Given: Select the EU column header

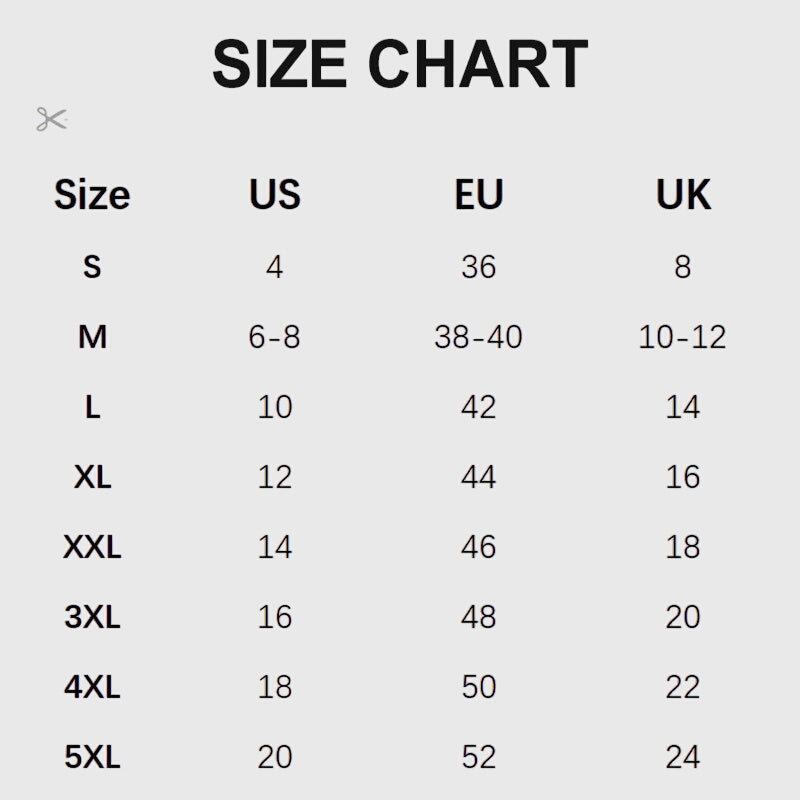Looking at the screenshot, I should tap(479, 195).
